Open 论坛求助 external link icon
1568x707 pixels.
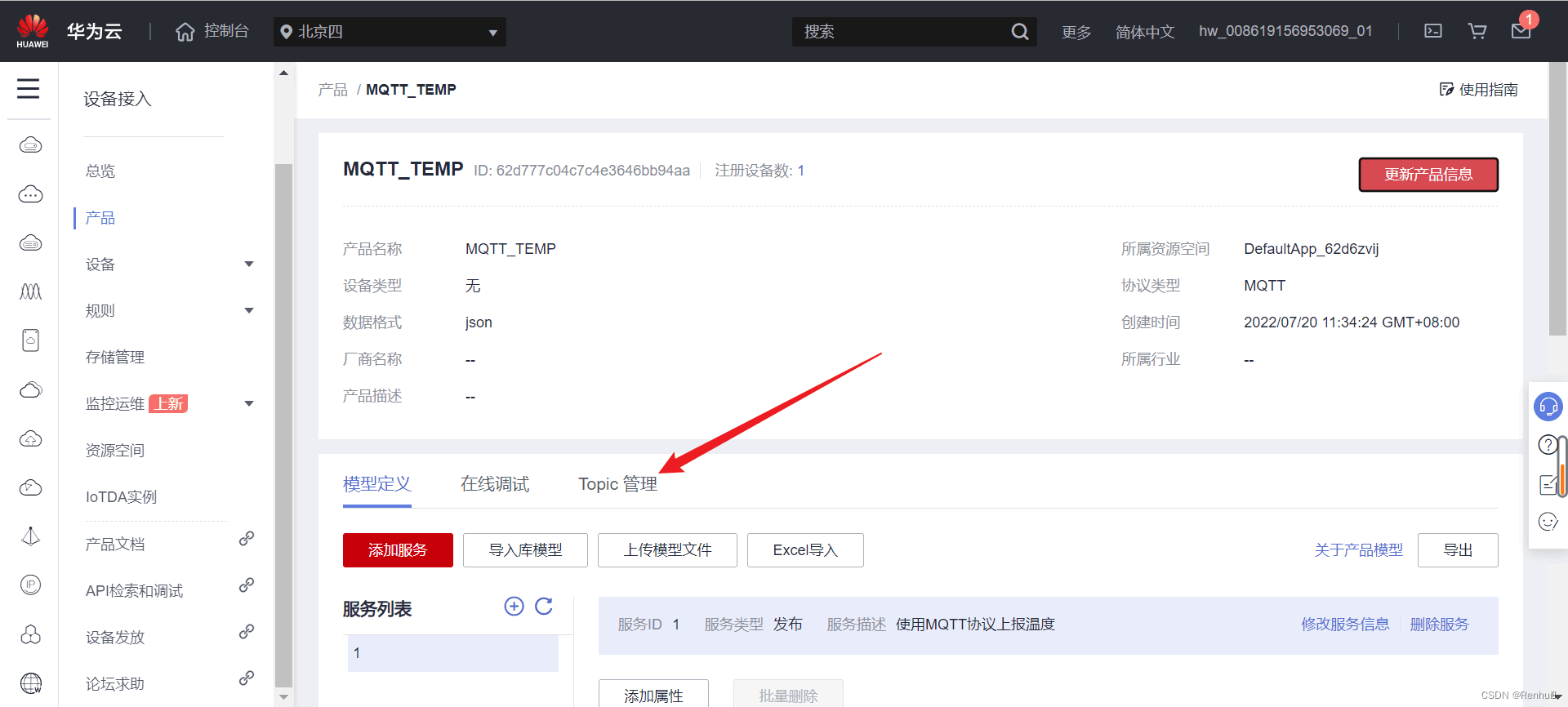247,678
